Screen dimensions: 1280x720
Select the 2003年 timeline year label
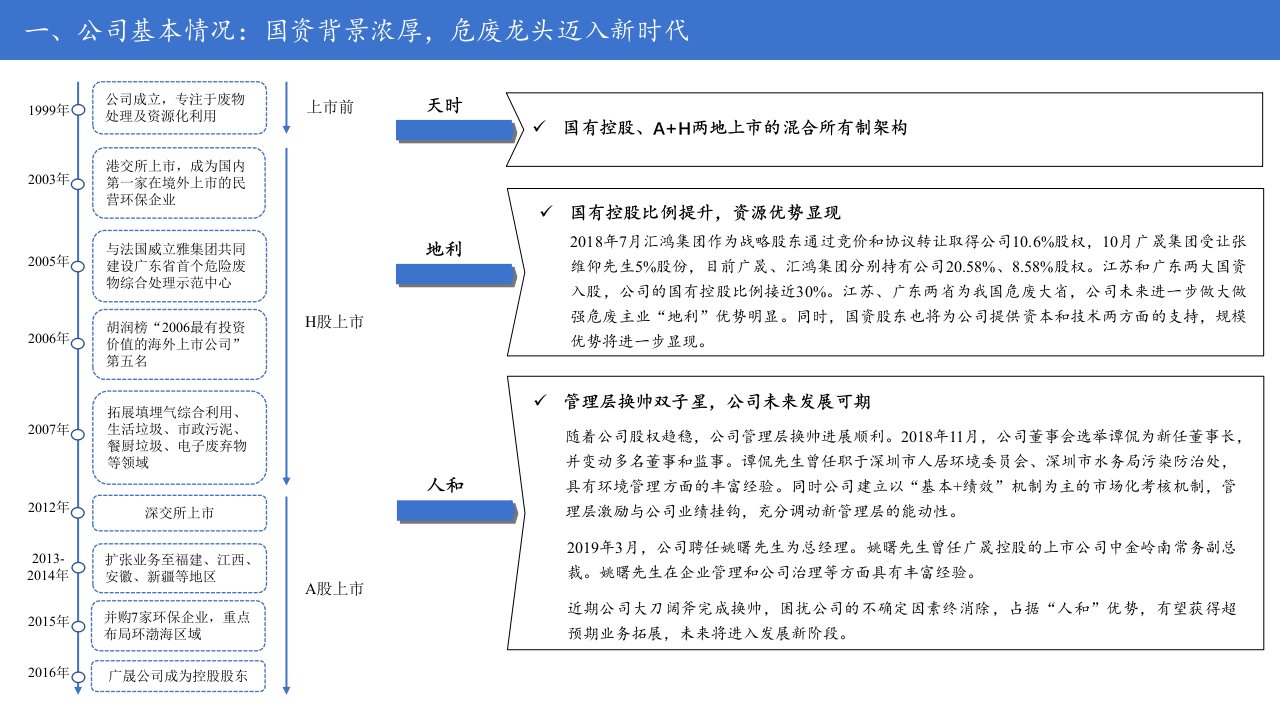pyautogui.click(x=48, y=180)
